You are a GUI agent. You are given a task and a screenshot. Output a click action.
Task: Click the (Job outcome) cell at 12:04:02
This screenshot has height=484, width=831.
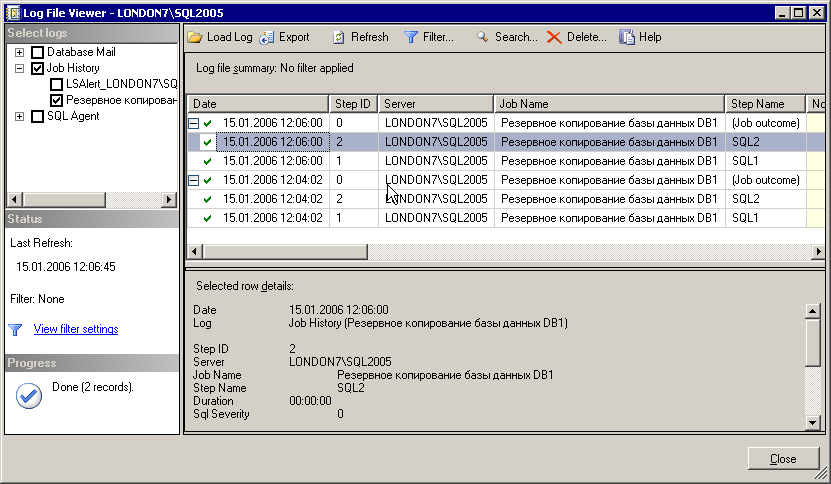click(766, 180)
